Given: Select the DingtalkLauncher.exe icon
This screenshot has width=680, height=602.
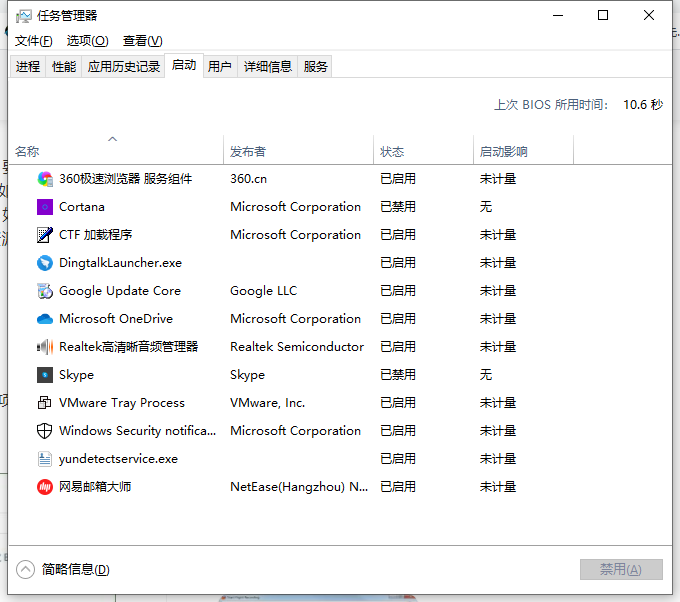Looking at the screenshot, I should 44,263.
